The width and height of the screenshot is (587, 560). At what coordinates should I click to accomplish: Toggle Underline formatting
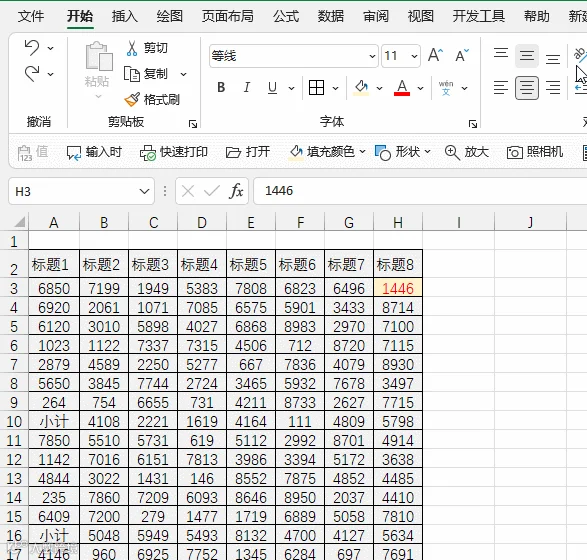click(x=273, y=88)
